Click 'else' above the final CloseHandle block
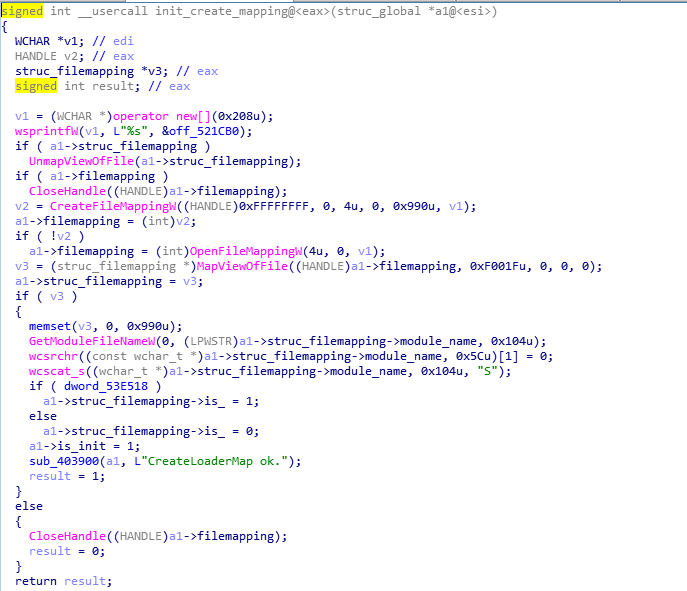687x591 pixels. [x=29, y=506]
